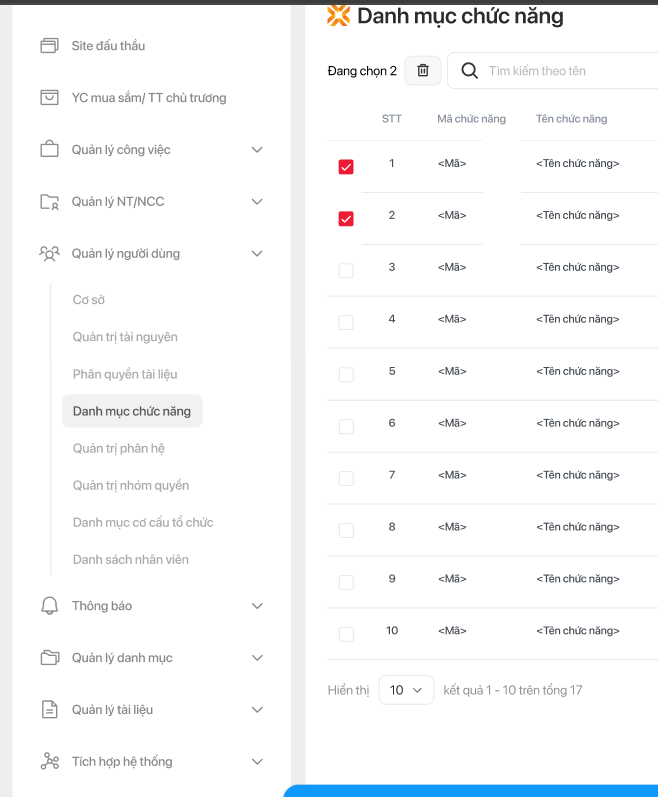Open the page size dropdown showing 10
The height and width of the screenshot is (797, 658).
coord(406,690)
